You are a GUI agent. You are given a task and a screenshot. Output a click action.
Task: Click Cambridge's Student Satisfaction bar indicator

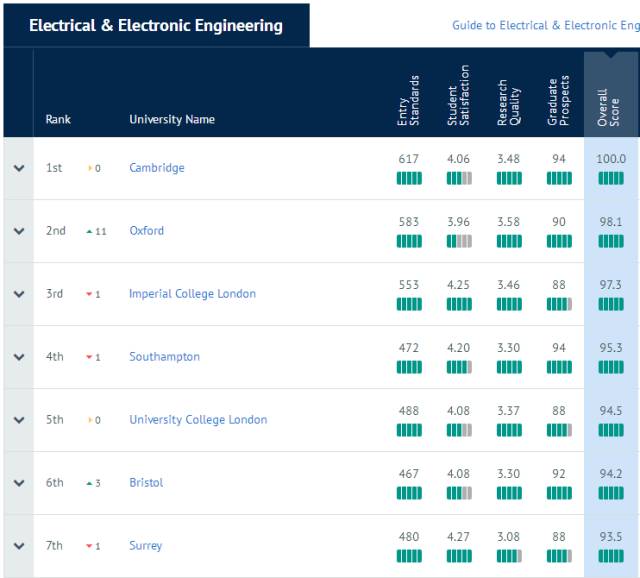coord(459,178)
